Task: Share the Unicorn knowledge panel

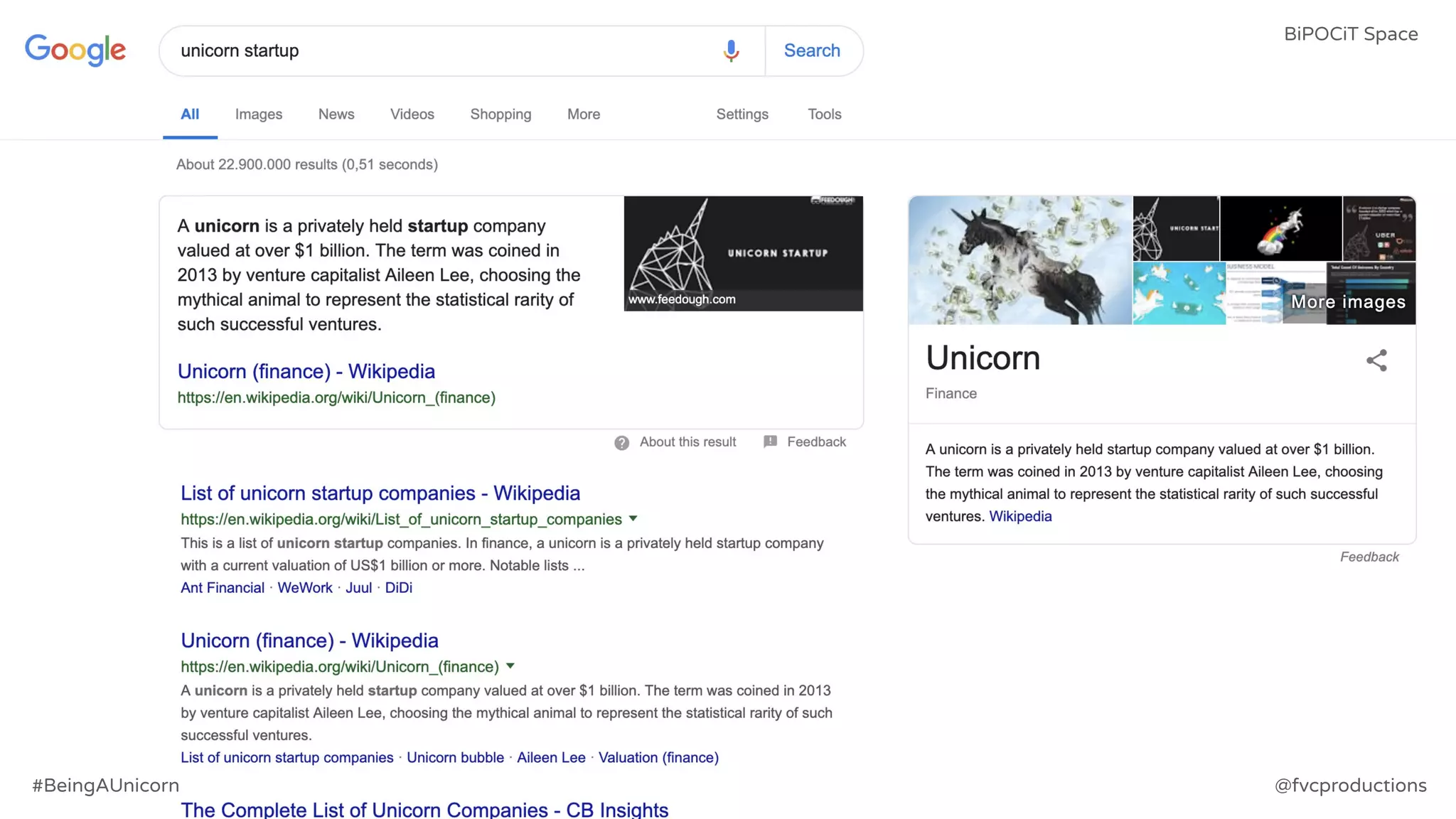Action: pos(1376,360)
